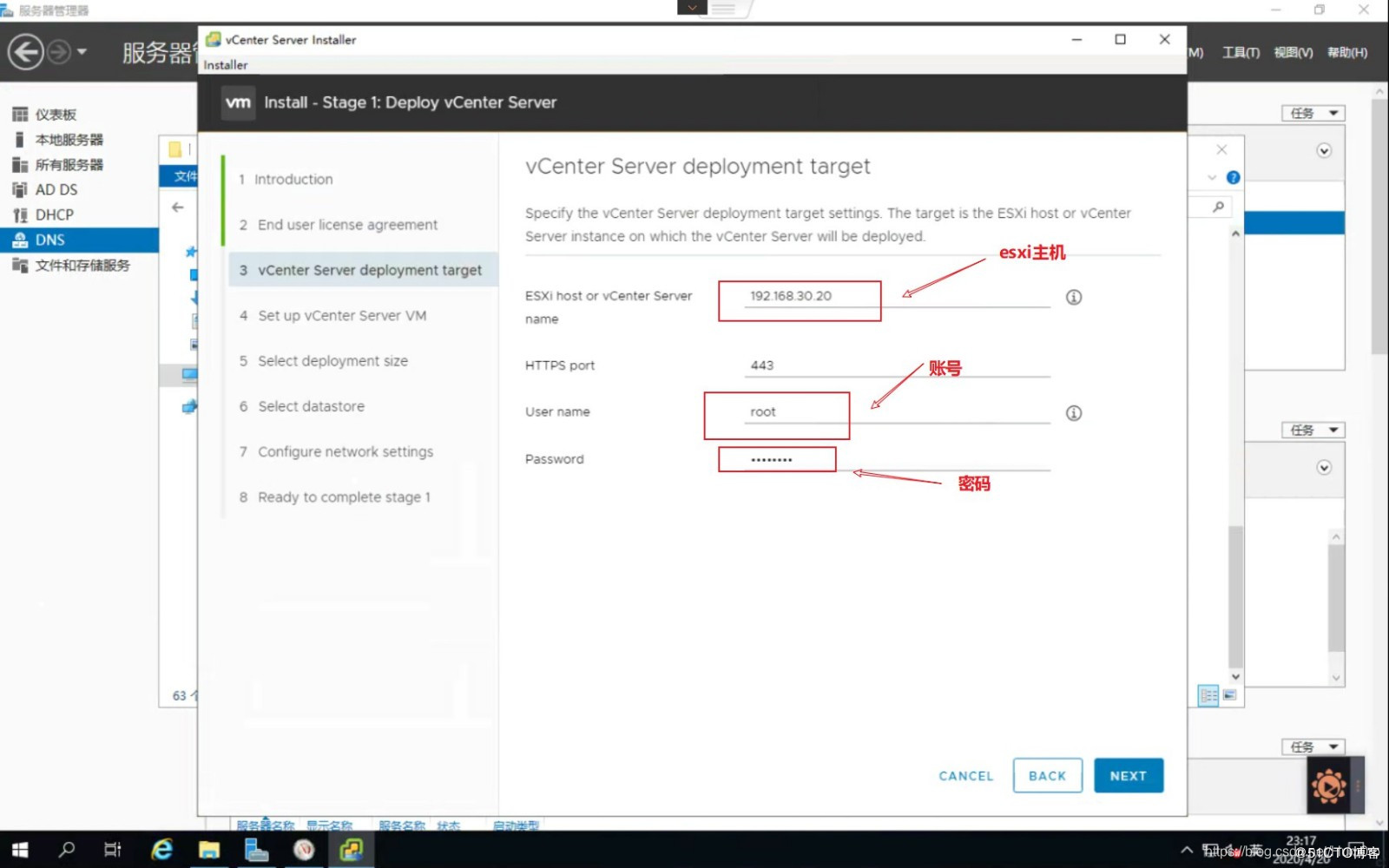Show hidden system tray icons
This screenshot has width=1389, height=868.
[1186, 850]
